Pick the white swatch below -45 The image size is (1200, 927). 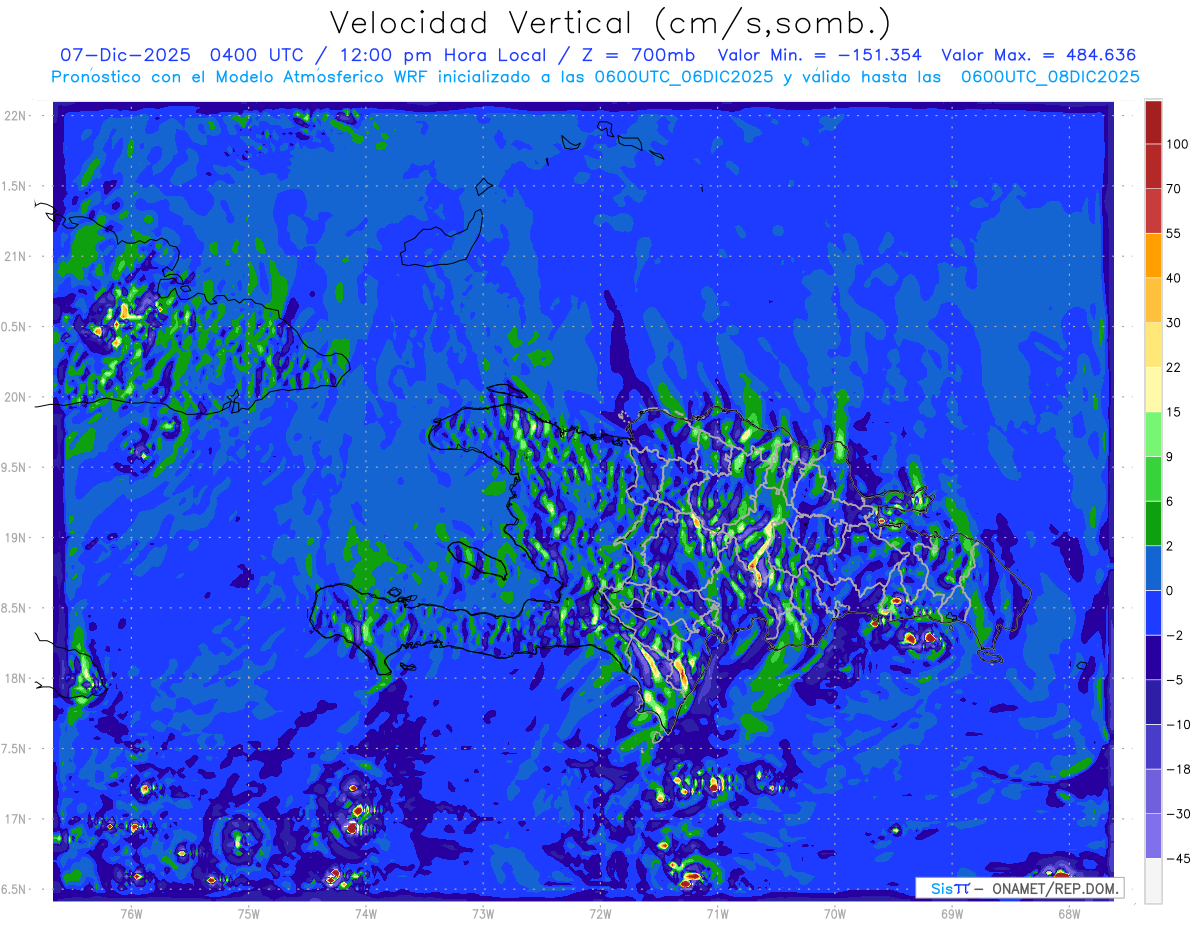click(1153, 881)
